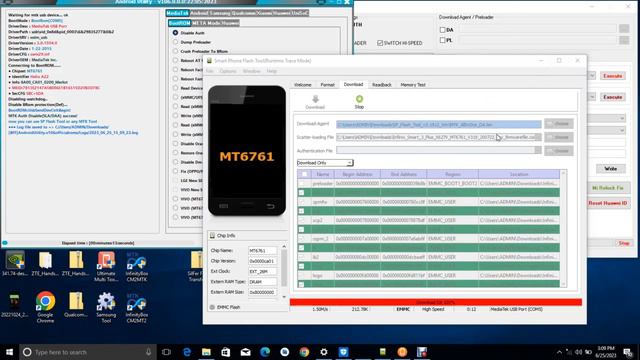Image resolution: width=640 pixels, height=360 pixels.
Task: Open the Mail app from the taskbar
Action: [x=245, y=352]
